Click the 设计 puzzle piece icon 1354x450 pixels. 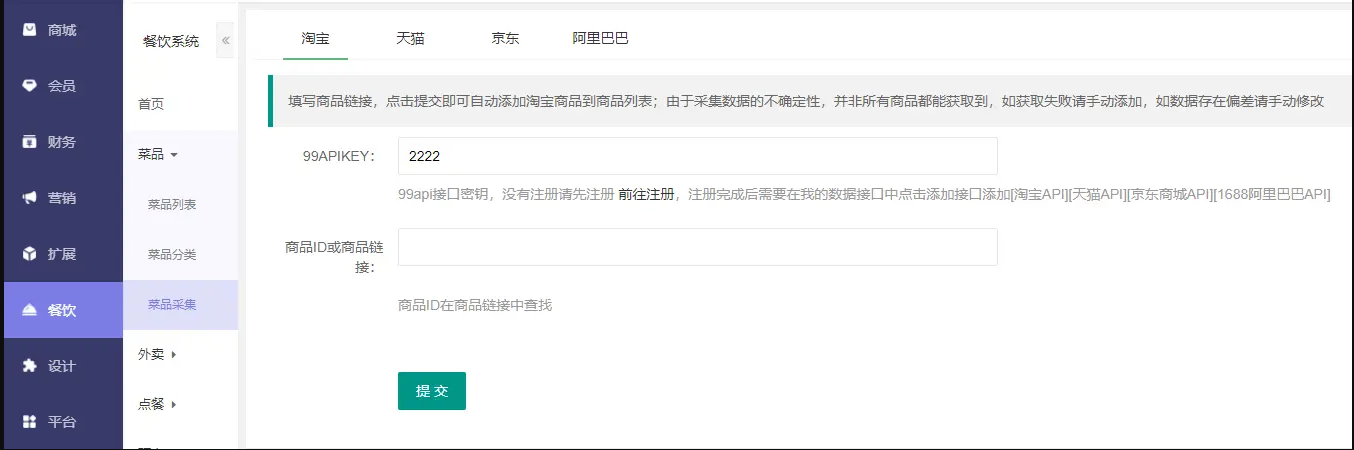pos(30,366)
